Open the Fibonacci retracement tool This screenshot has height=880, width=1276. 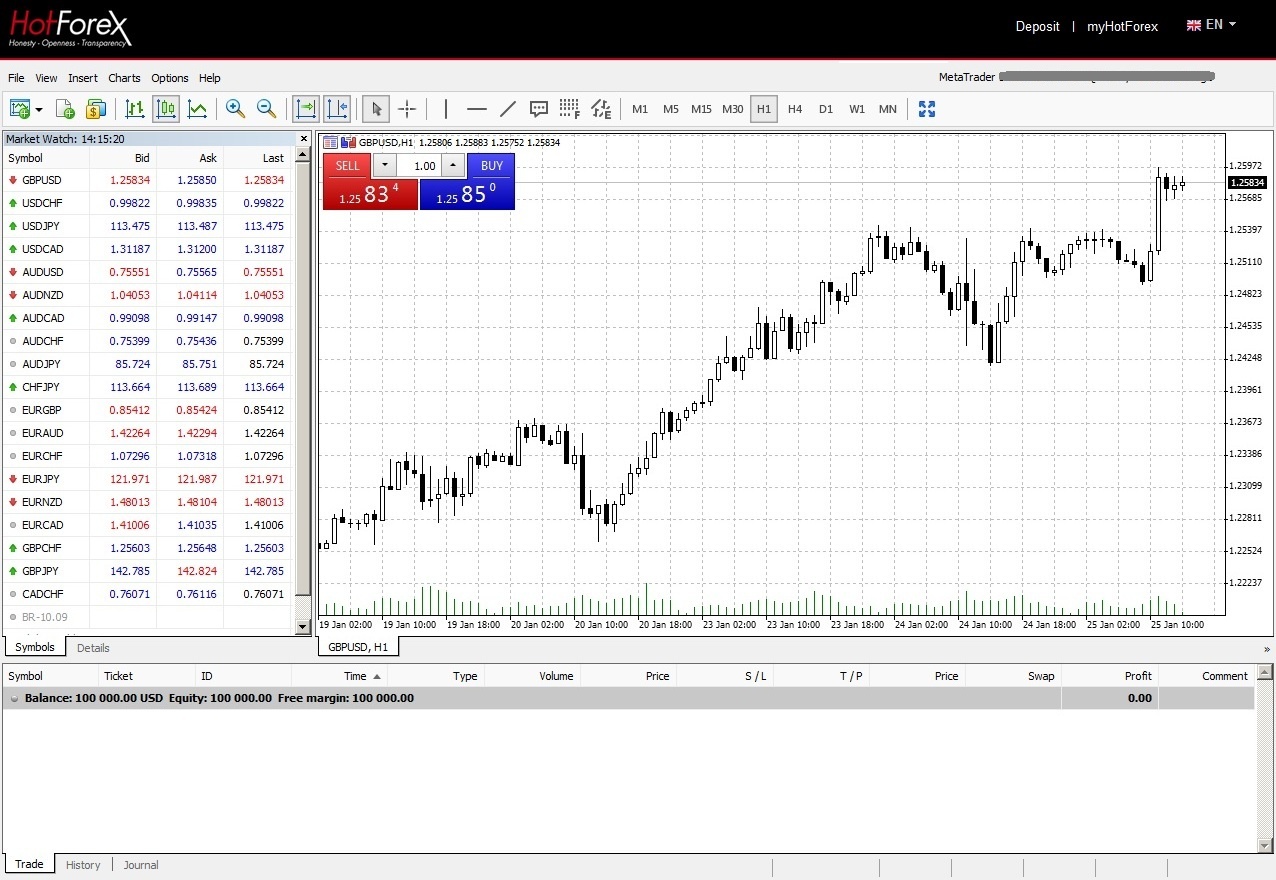click(569, 109)
